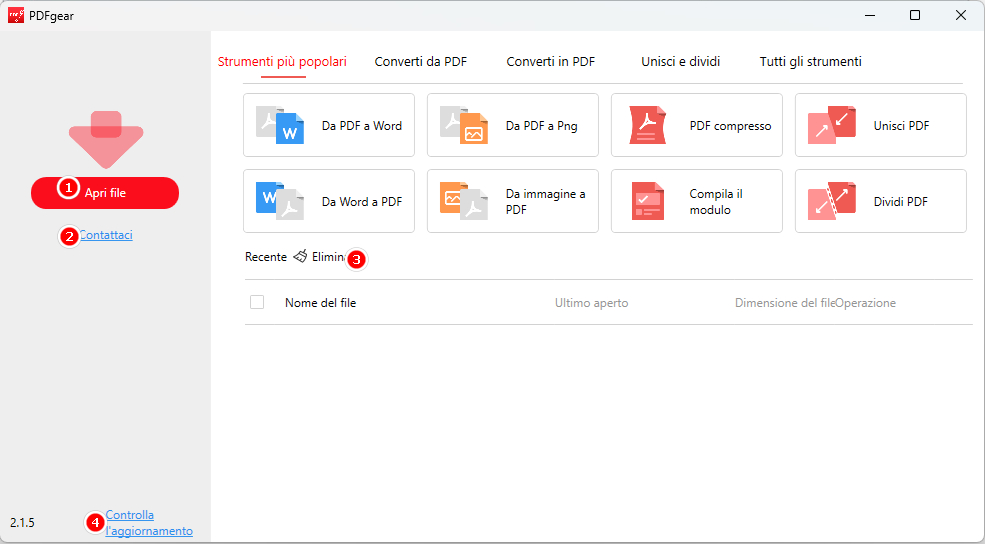Click the Unisci PDF icon
This screenshot has height=544, width=985.
(832, 125)
